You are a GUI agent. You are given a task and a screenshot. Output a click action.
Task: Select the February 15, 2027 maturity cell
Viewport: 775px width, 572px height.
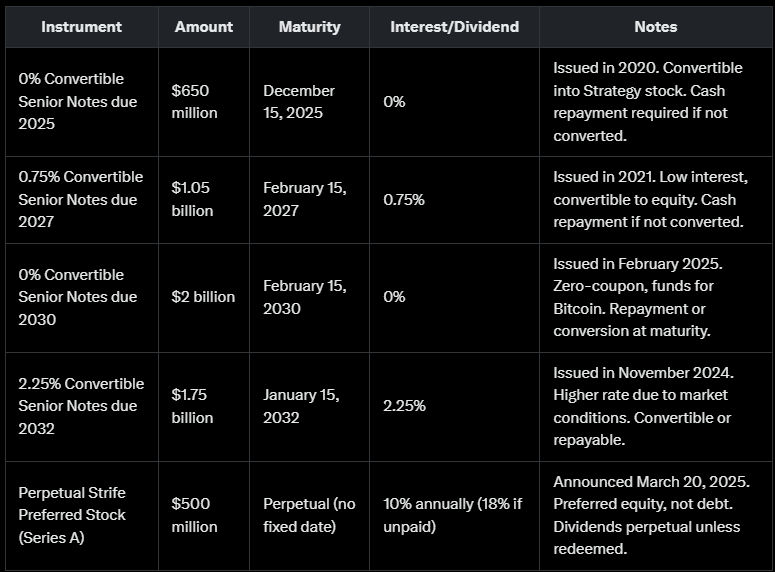tap(305, 199)
